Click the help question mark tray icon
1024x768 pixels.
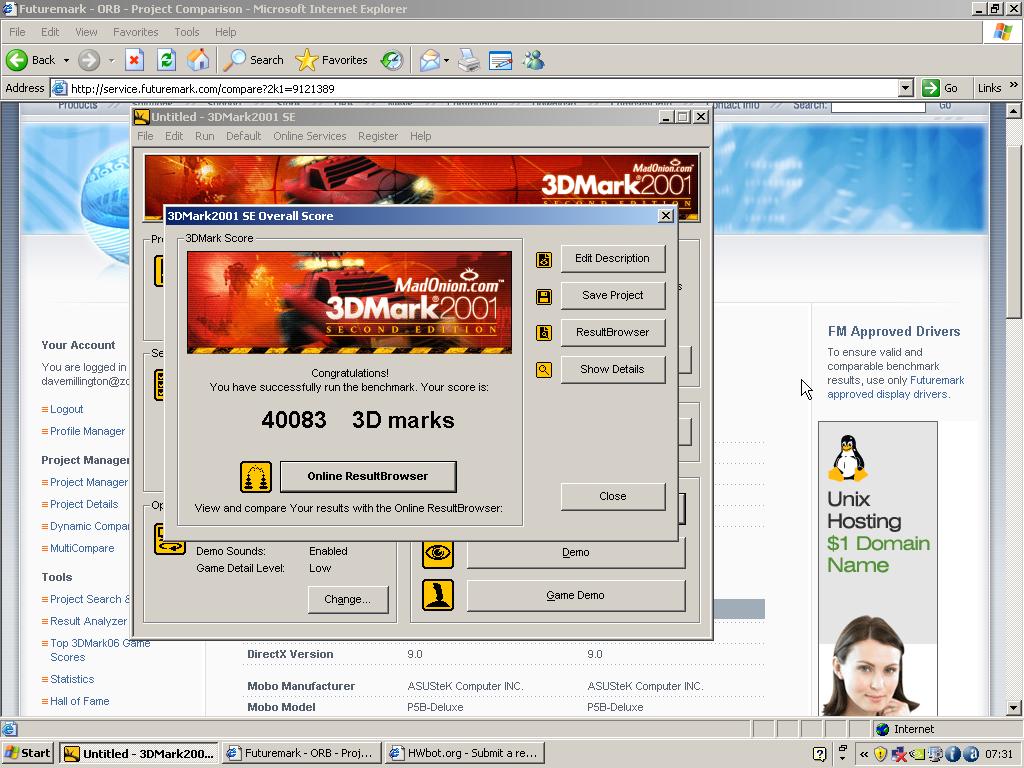click(x=820, y=754)
